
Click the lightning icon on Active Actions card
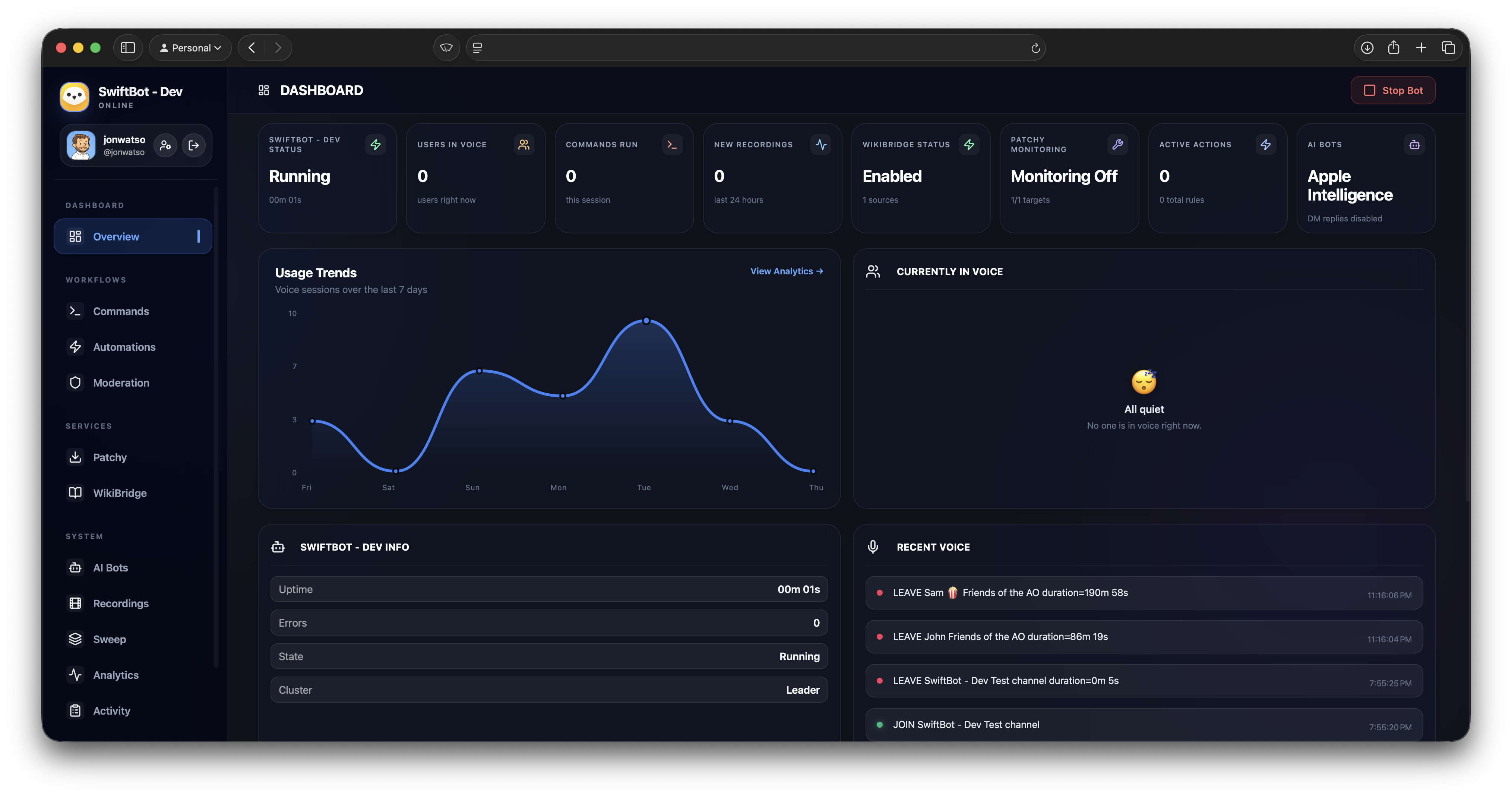click(1266, 145)
